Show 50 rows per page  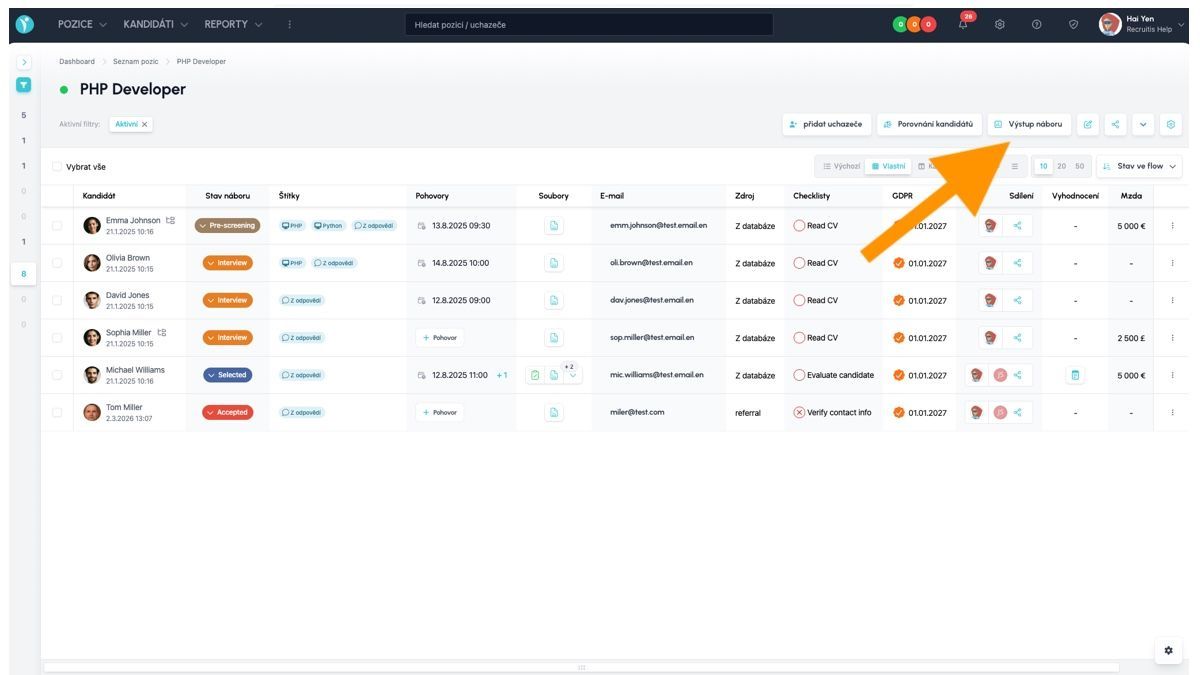[x=1079, y=166]
